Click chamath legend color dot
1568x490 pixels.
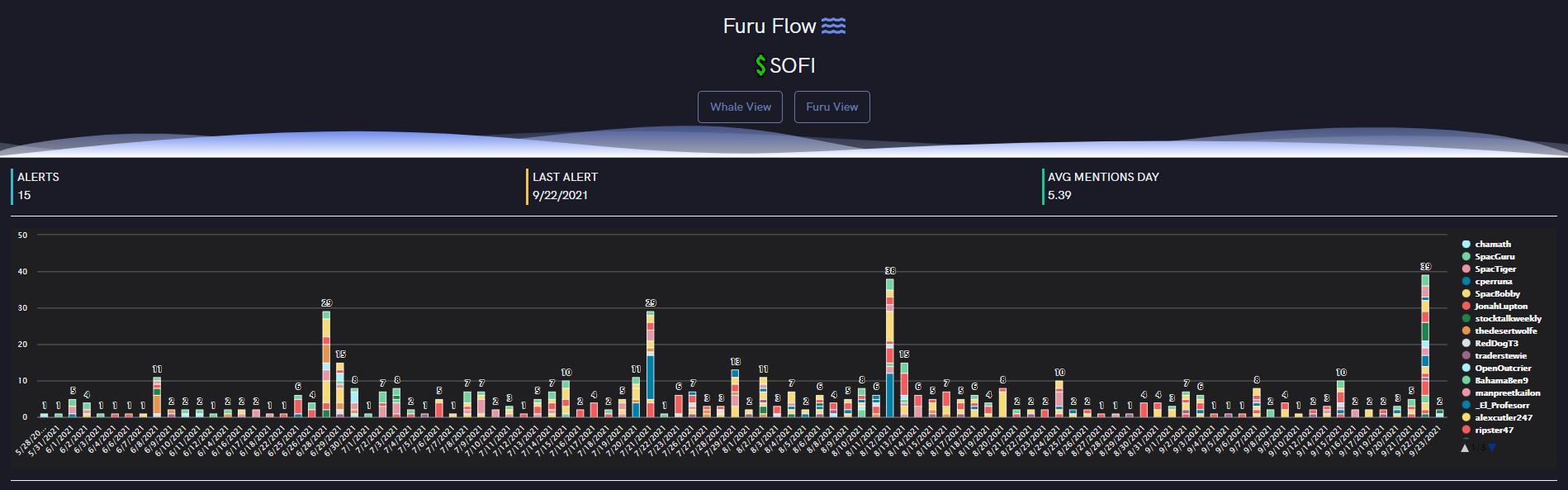click(1466, 244)
